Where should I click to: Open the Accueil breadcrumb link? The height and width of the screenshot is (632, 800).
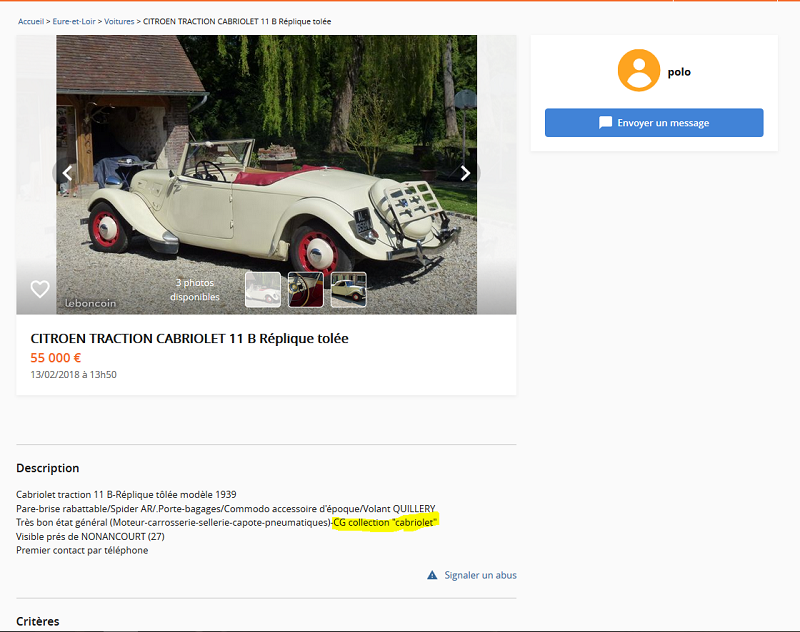click(x=31, y=21)
